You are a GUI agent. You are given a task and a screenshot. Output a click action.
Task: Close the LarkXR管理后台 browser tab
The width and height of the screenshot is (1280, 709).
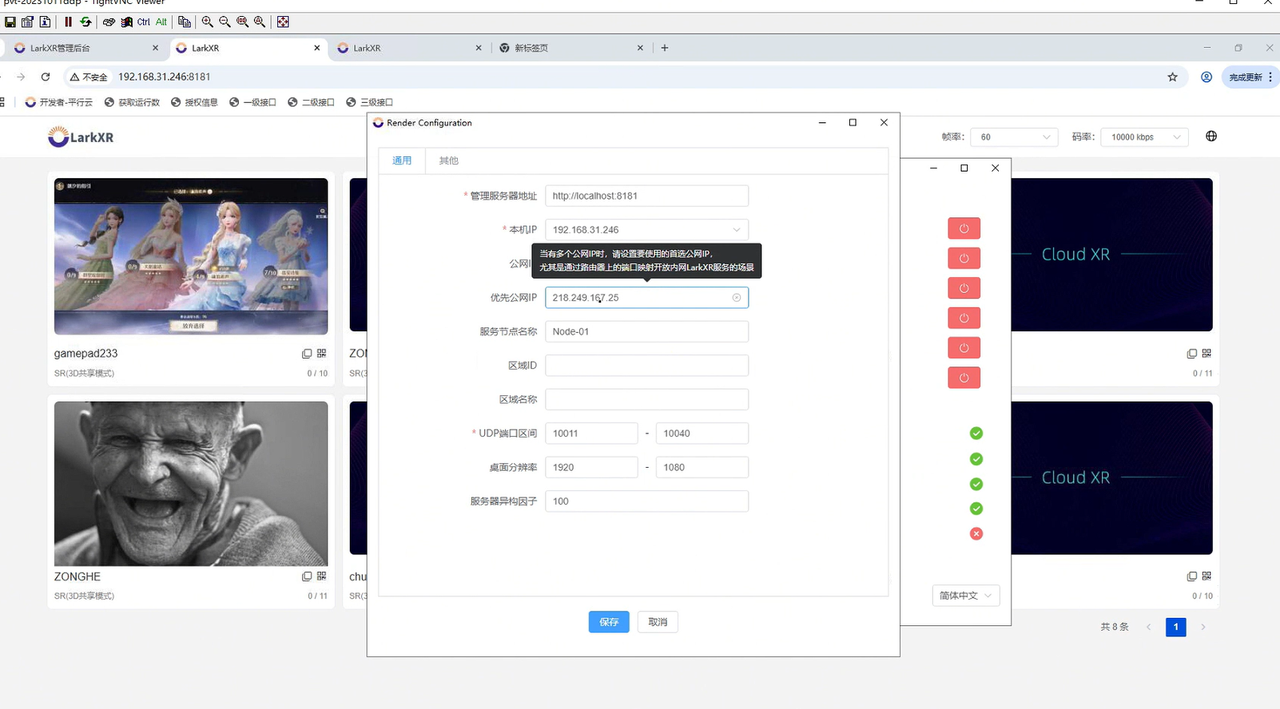point(155,48)
